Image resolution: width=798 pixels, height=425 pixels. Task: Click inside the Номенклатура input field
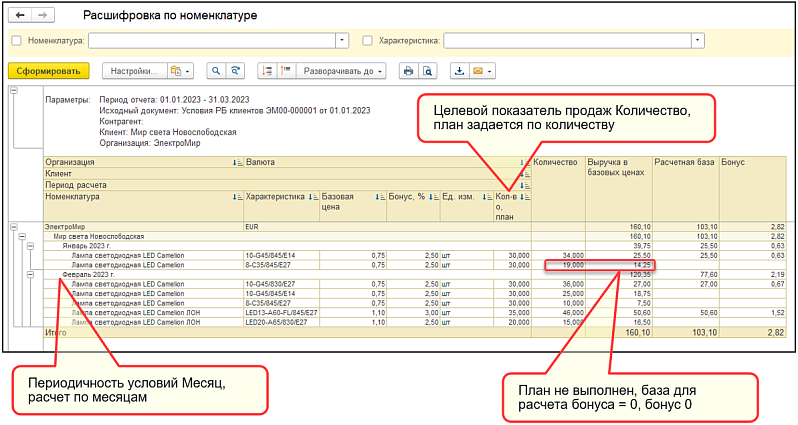[212, 41]
